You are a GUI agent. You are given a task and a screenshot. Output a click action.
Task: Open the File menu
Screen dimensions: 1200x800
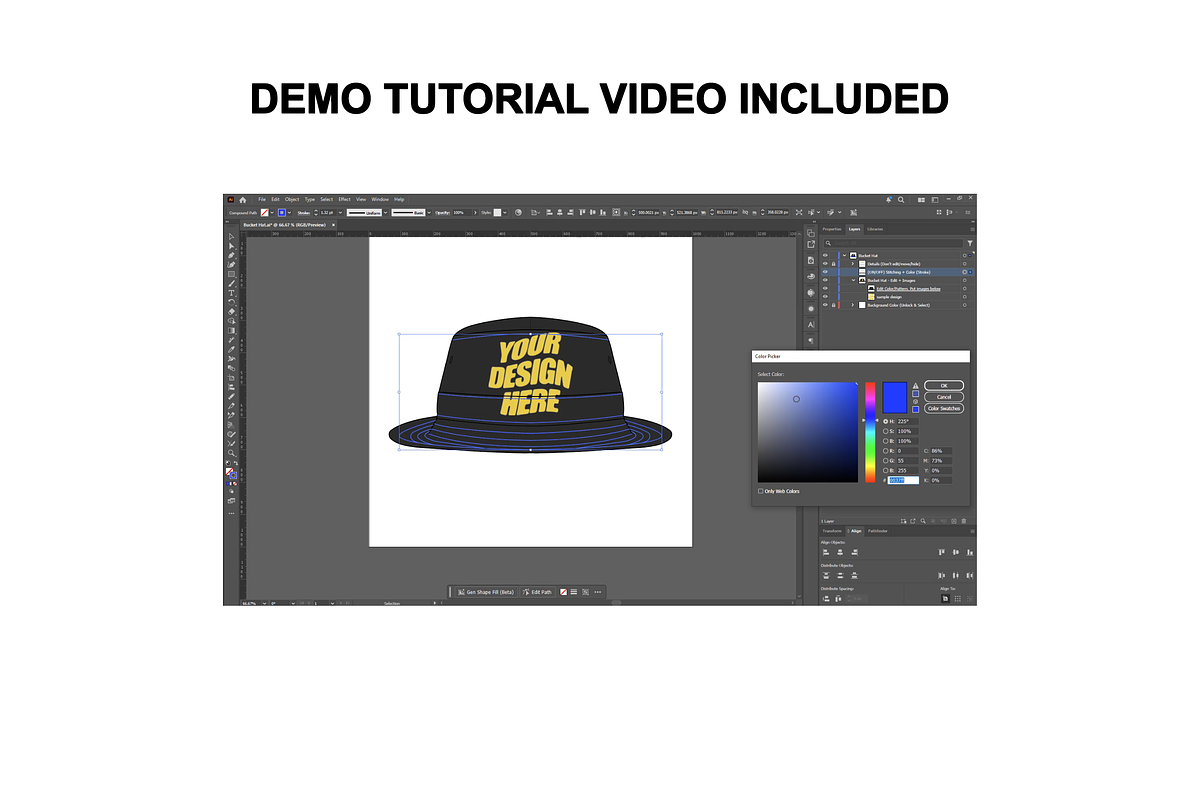[262, 199]
